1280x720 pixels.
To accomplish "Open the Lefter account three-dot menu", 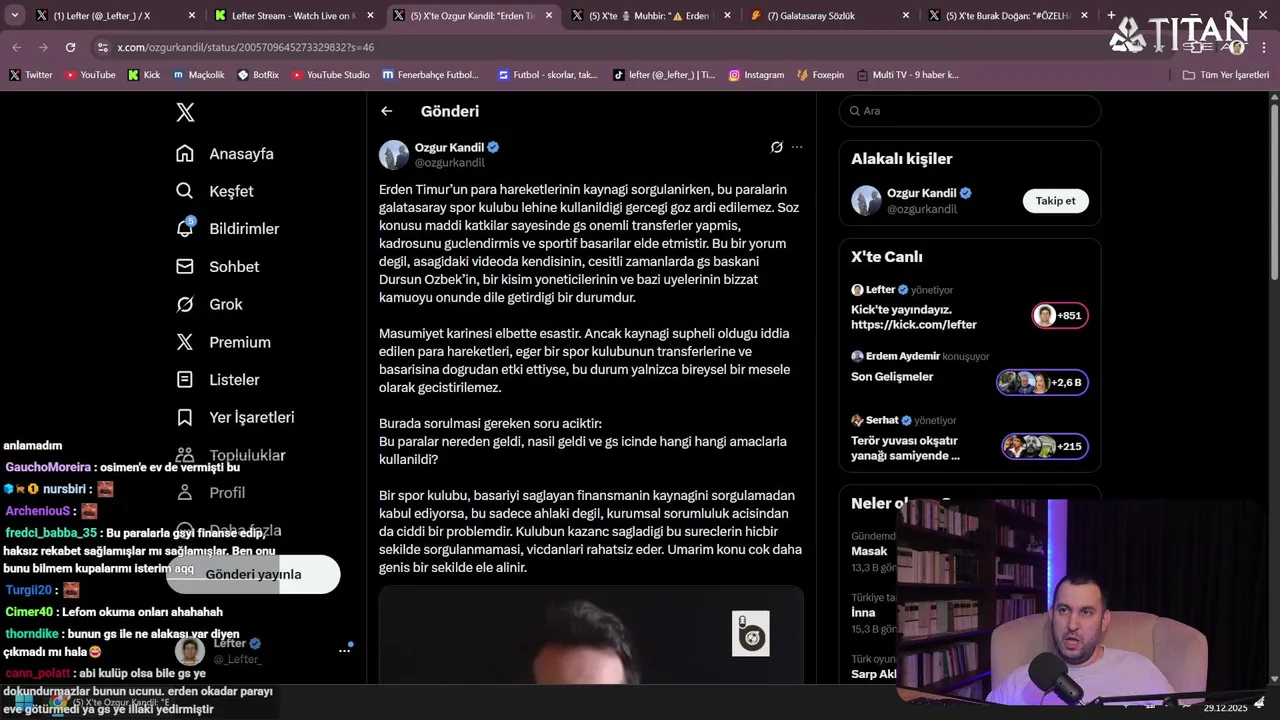I will 344,650.
